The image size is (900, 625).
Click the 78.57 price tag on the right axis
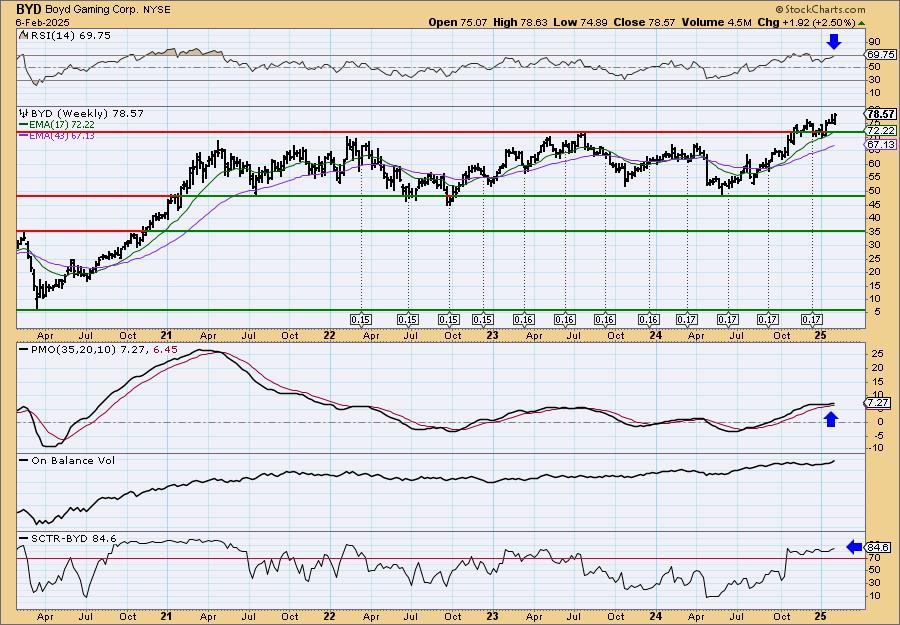coord(880,114)
